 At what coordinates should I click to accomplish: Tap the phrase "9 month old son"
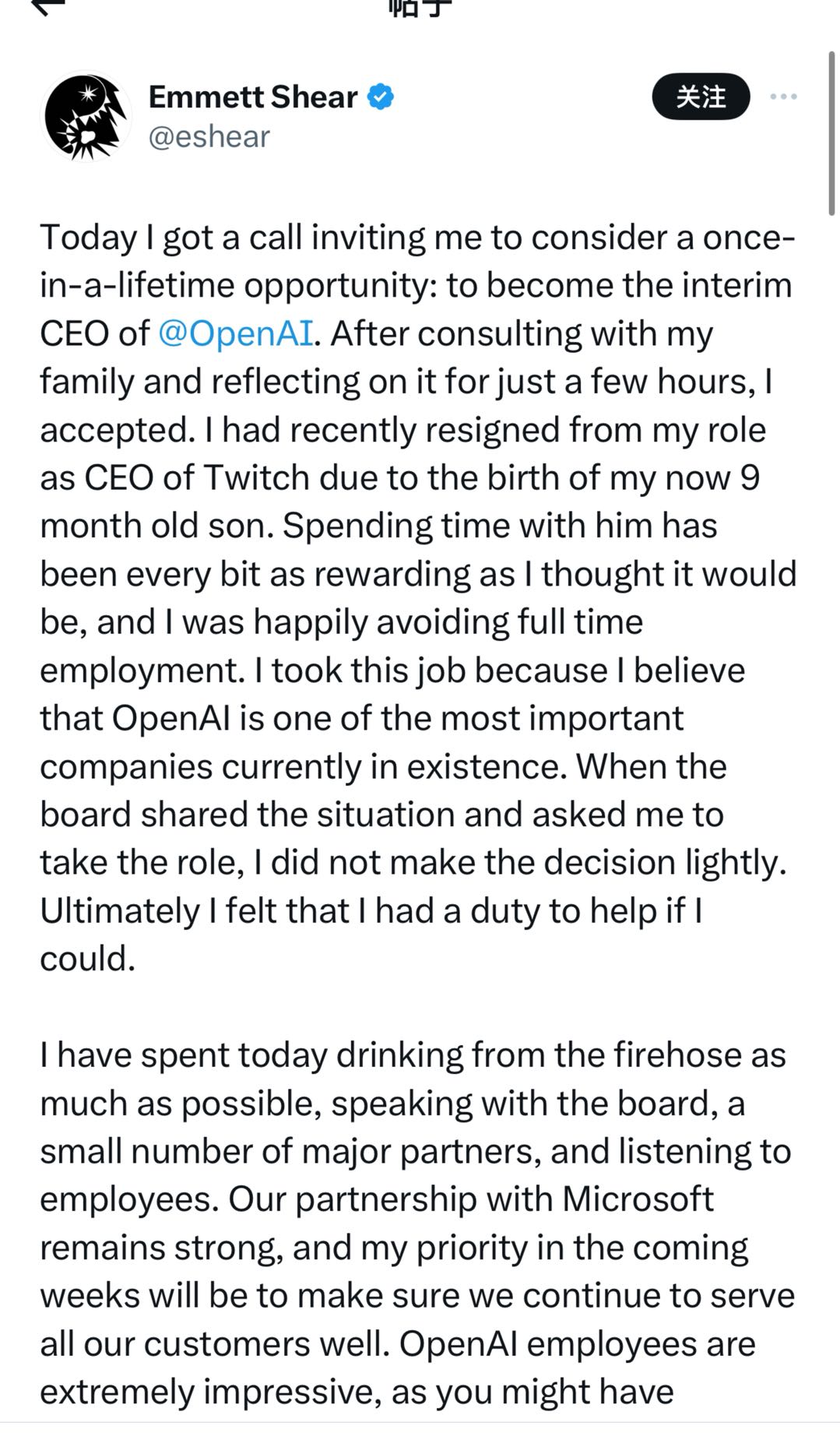(399, 502)
